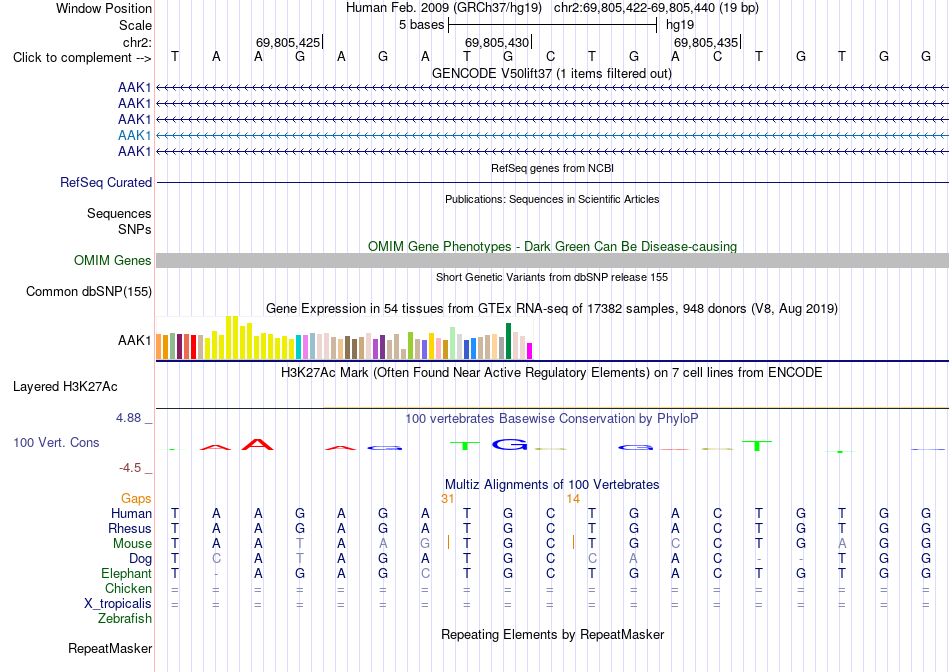Image resolution: width=950 pixels, height=672 pixels.
Task: Select the light-blue AAK1 transcript label
Action: tap(135, 135)
